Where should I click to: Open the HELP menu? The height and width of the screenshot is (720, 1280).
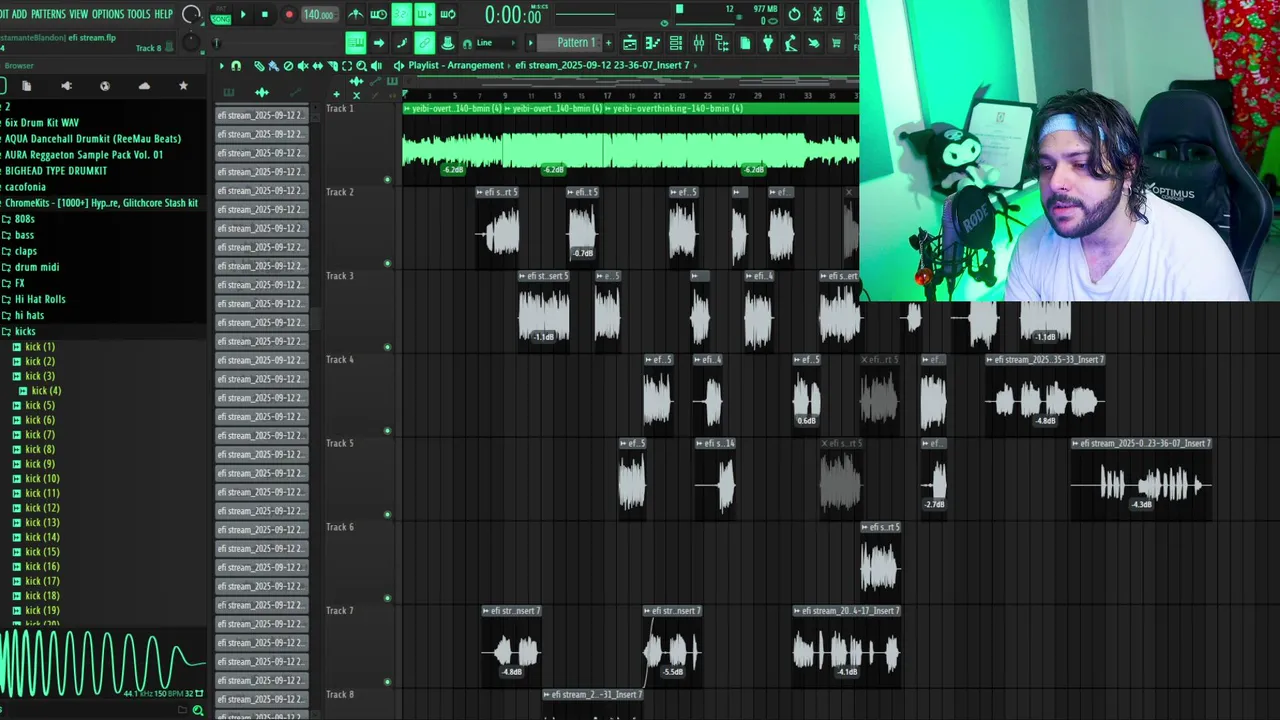pyautogui.click(x=164, y=14)
